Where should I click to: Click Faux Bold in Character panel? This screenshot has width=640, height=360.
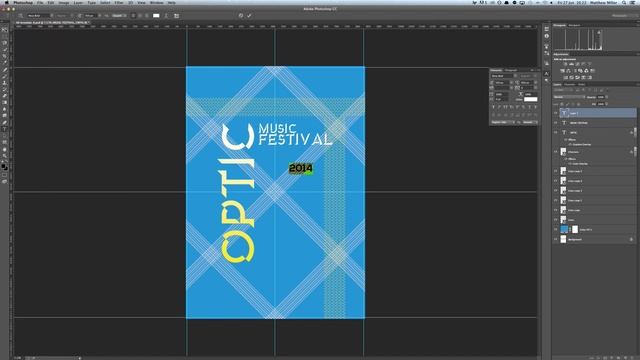[493, 107]
